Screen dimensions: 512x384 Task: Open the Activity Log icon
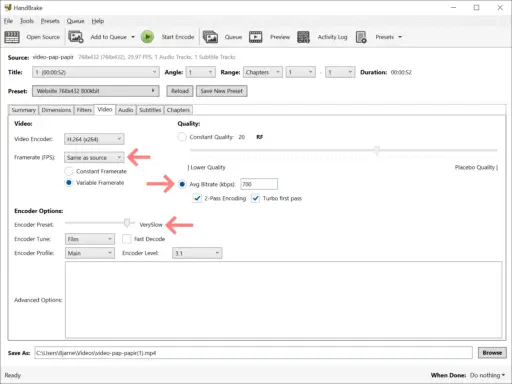coord(303,37)
